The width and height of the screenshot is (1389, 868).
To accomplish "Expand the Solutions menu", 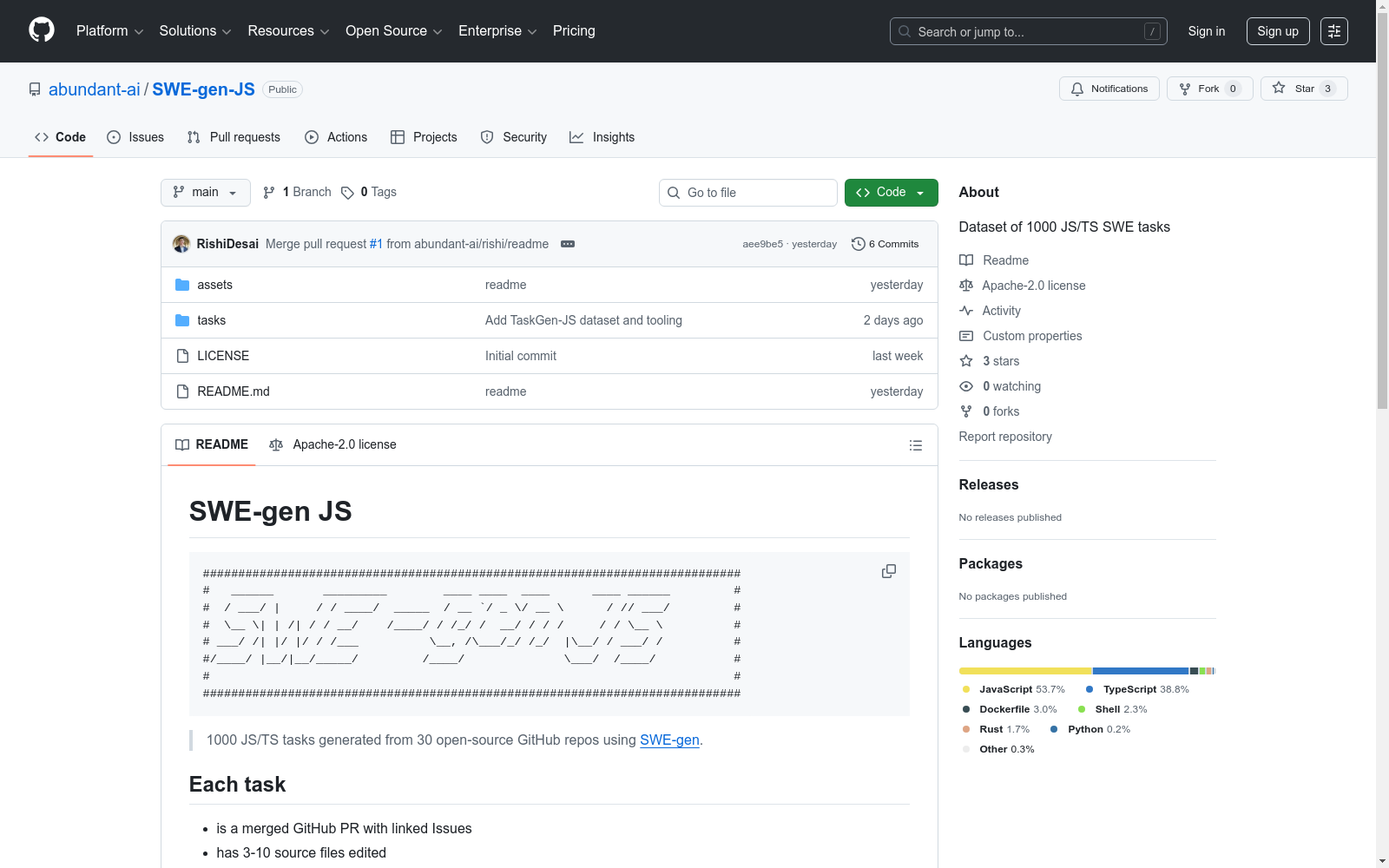I will tap(195, 31).
